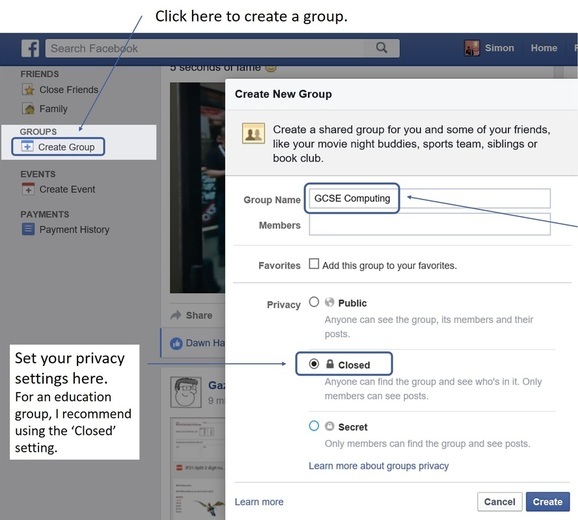Open Create Event link

(67, 189)
